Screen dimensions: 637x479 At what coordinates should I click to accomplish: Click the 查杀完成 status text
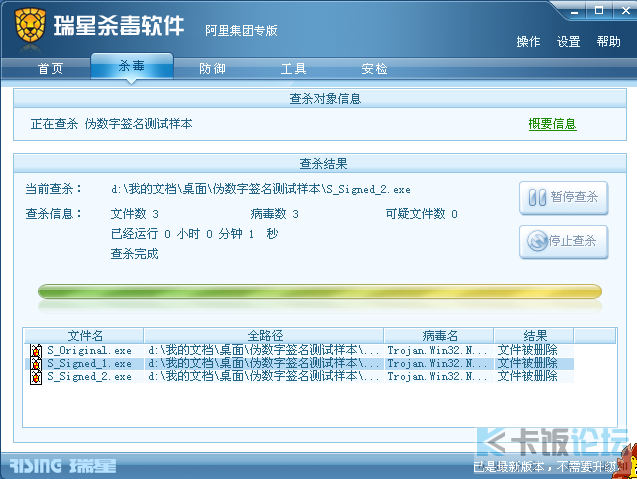pyautogui.click(x=134, y=254)
